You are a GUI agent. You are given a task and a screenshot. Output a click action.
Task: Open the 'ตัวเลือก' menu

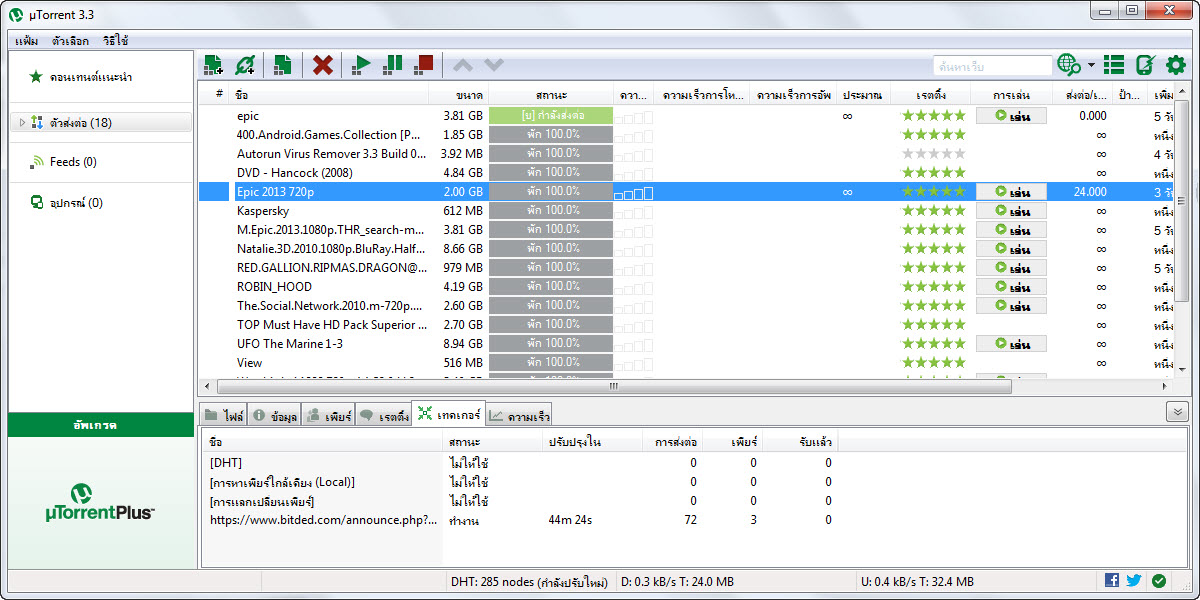[70, 41]
